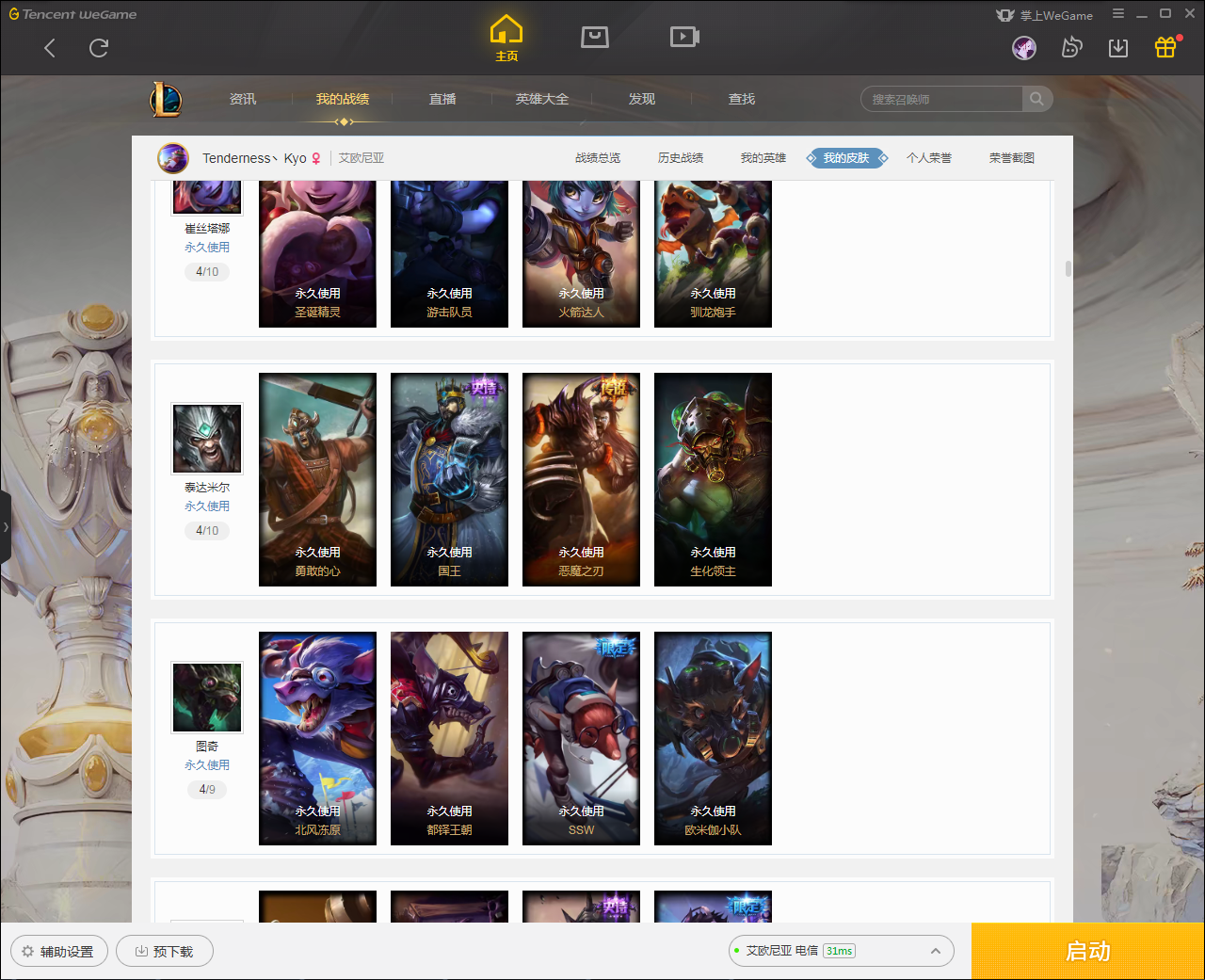Click the 艾欧尼亚 server label beside the name
The width and height of the screenshot is (1205, 980).
(x=361, y=158)
